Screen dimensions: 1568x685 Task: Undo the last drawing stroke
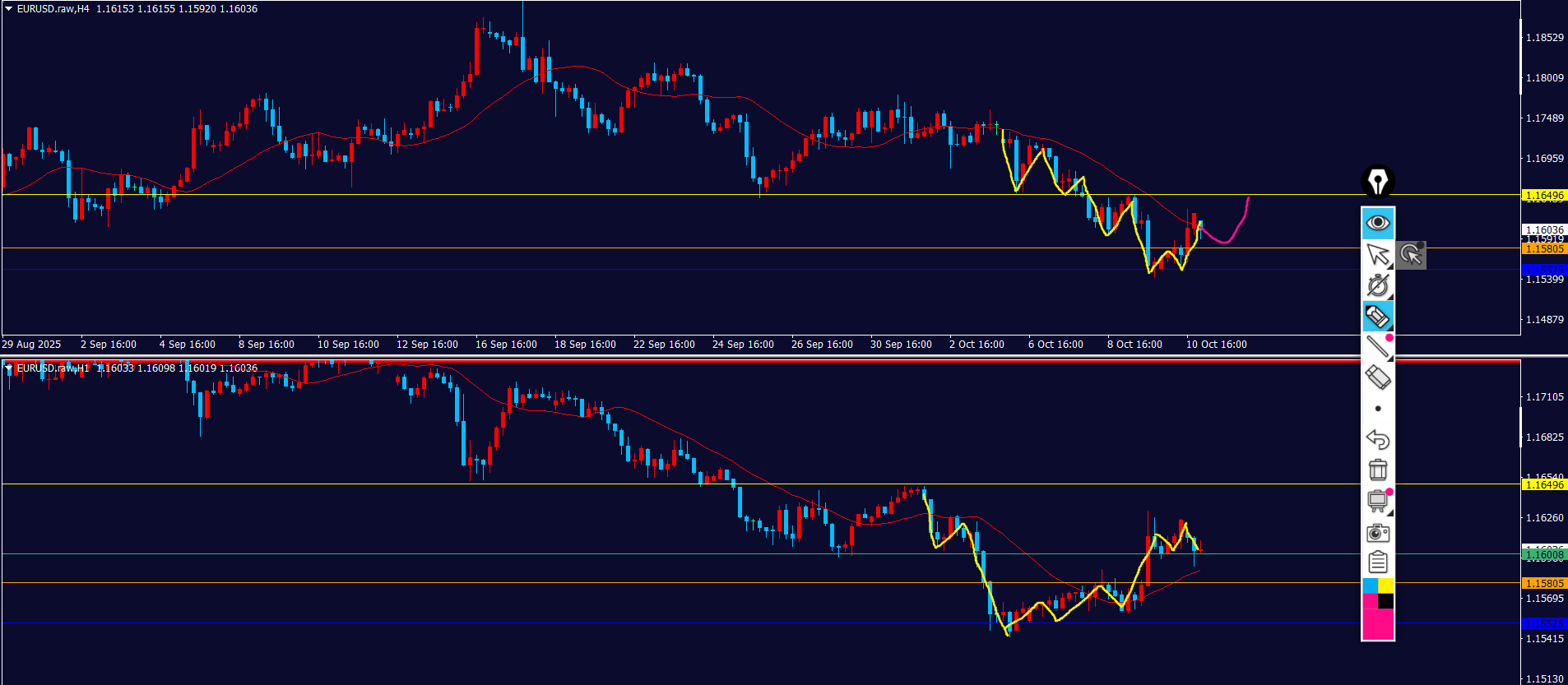point(1378,440)
